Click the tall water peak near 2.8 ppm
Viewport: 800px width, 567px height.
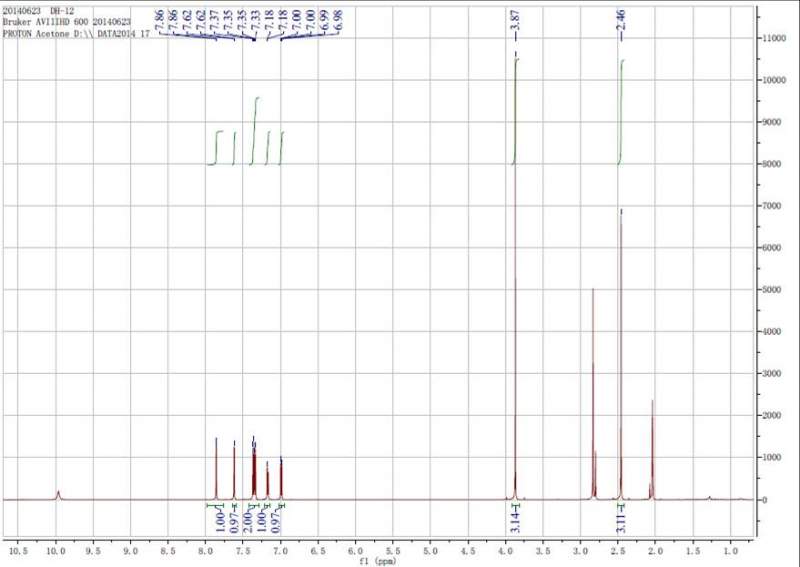(x=593, y=393)
